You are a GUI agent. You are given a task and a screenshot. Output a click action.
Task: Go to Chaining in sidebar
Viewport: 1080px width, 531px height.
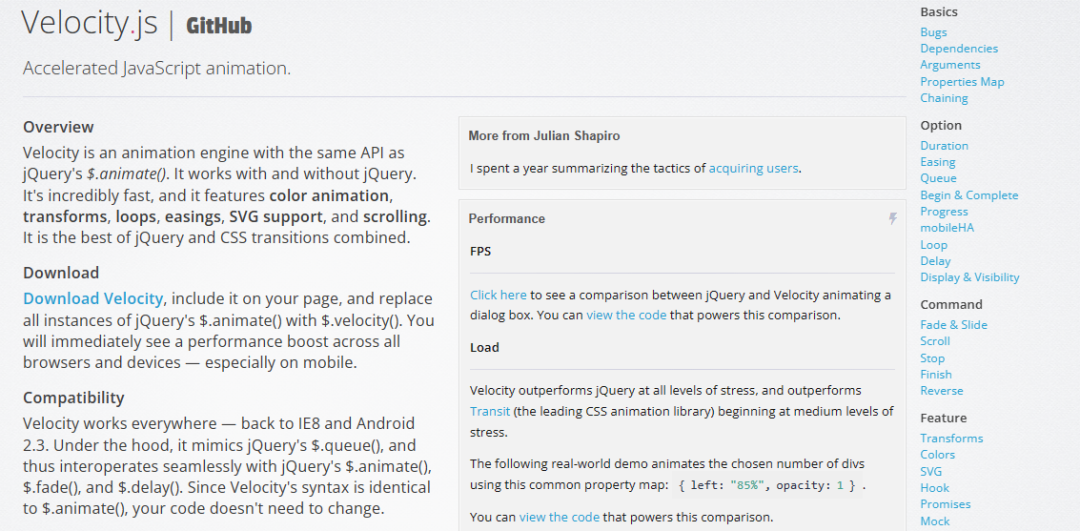click(944, 98)
